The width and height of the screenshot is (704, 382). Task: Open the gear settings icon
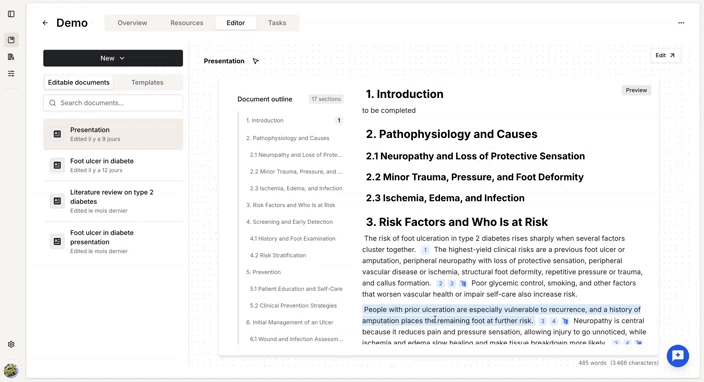point(11,344)
